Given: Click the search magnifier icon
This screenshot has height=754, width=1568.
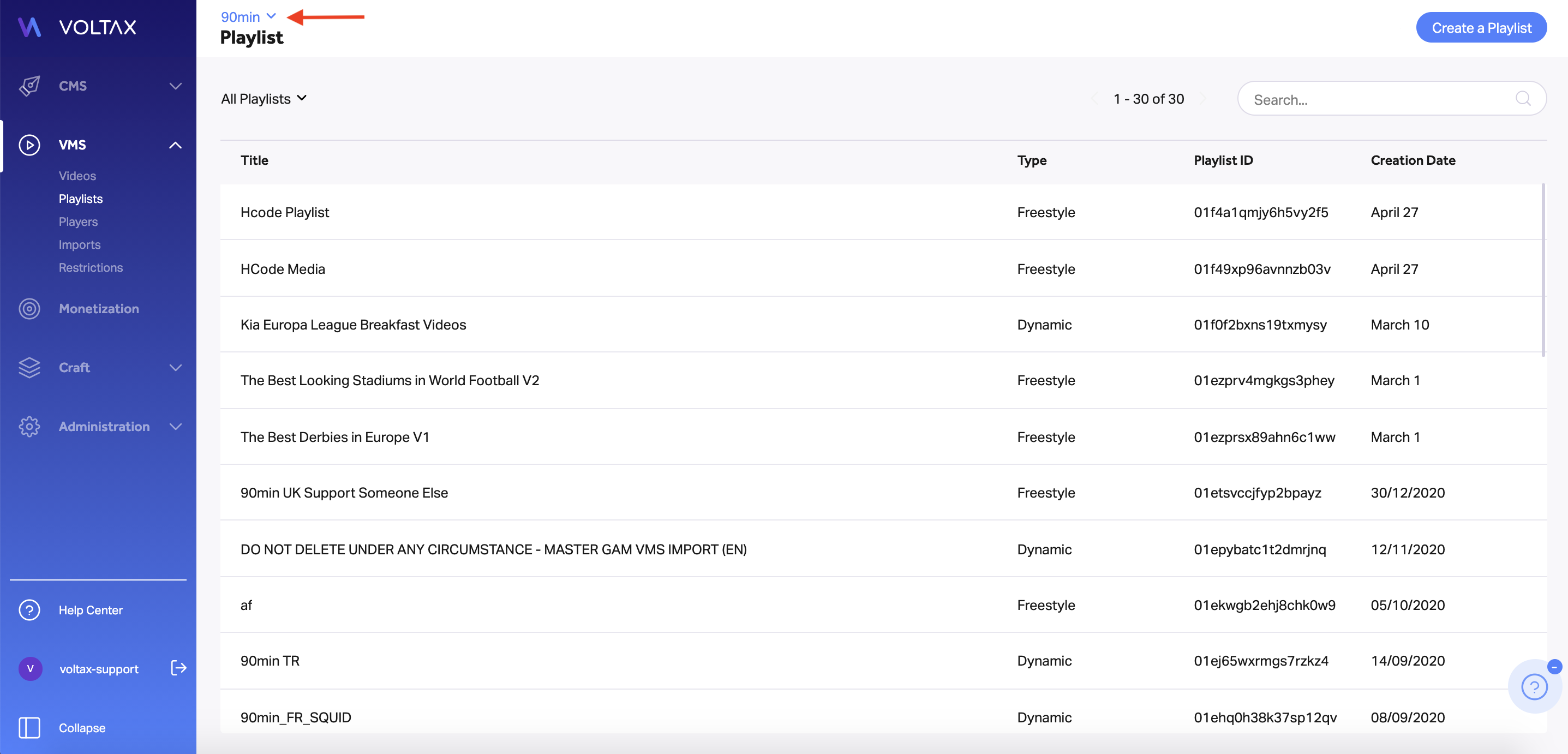Looking at the screenshot, I should click(x=1523, y=99).
